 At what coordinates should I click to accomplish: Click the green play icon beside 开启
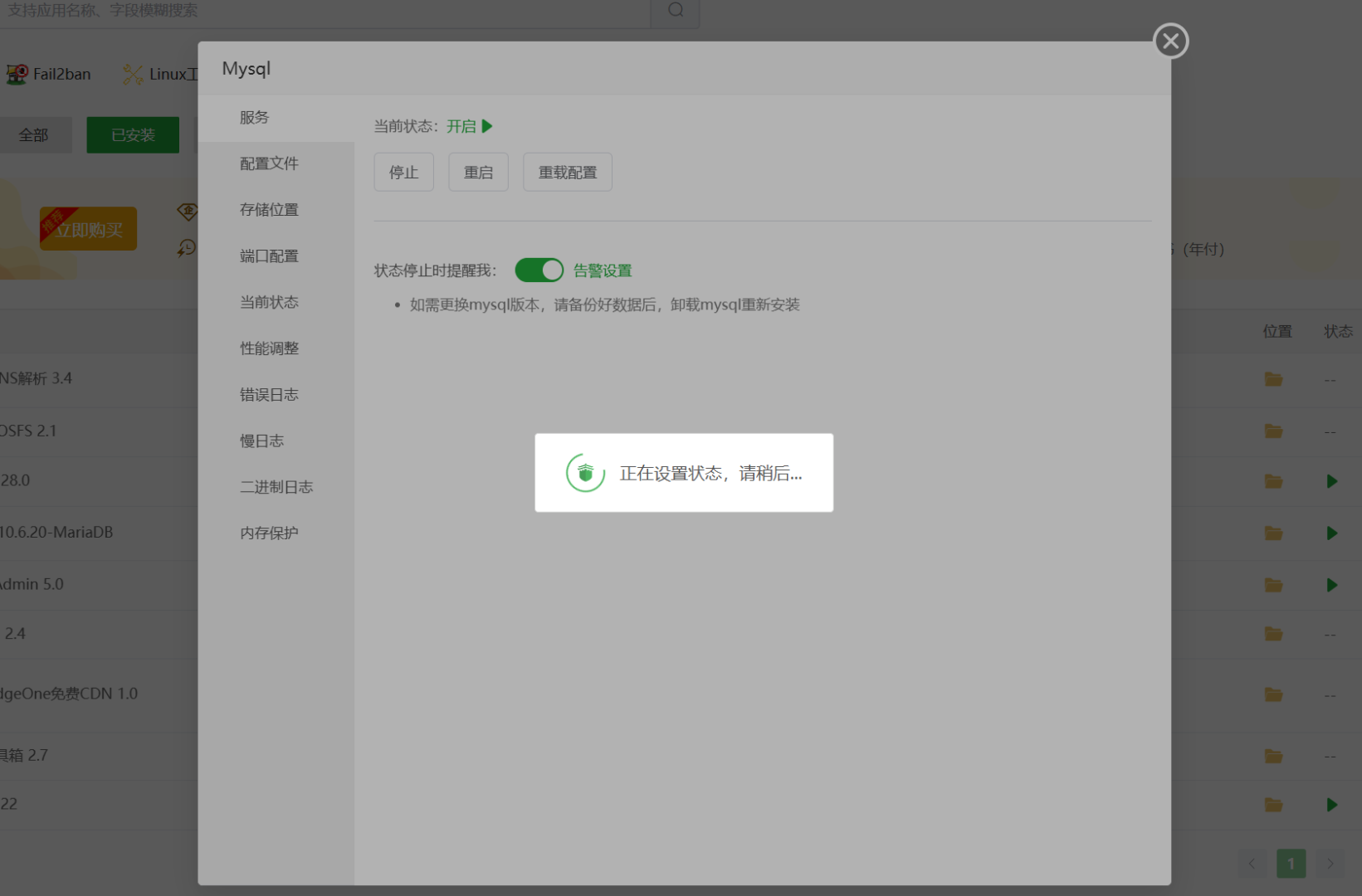(x=487, y=126)
